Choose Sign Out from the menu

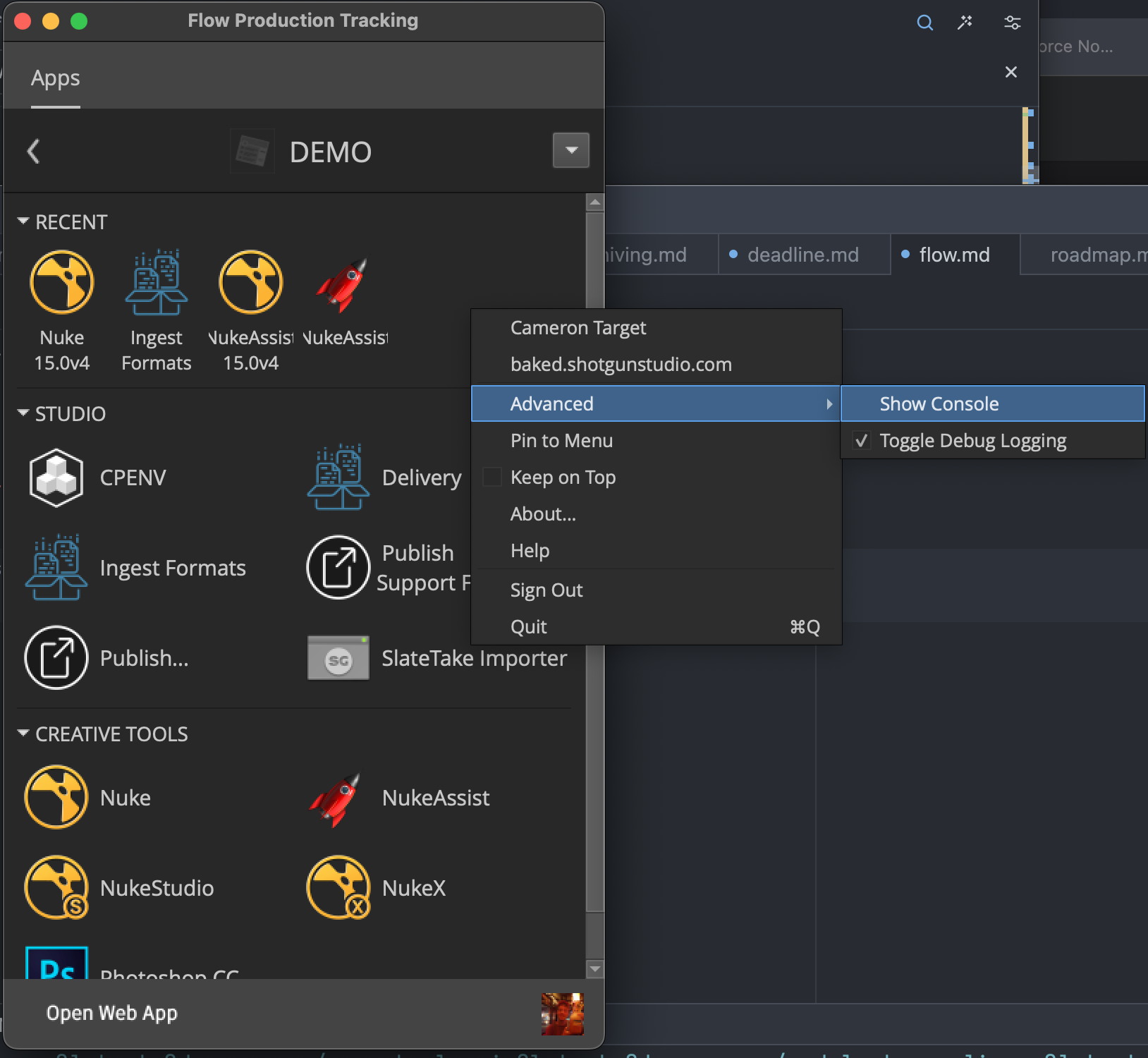(546, 590)
